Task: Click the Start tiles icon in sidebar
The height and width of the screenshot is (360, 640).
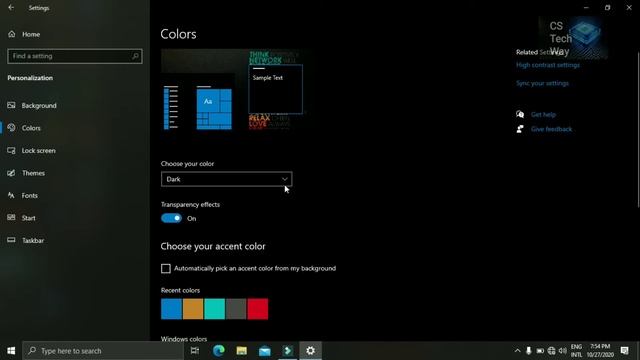Action: coord(11,218)
